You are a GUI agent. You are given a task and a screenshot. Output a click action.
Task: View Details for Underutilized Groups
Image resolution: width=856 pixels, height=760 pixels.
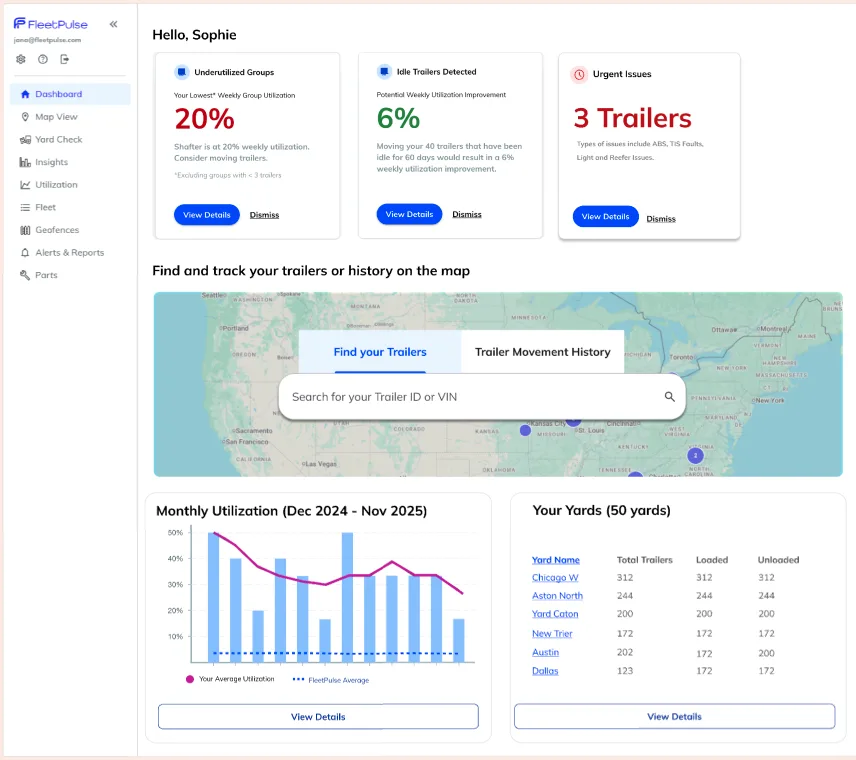(207, 215)
